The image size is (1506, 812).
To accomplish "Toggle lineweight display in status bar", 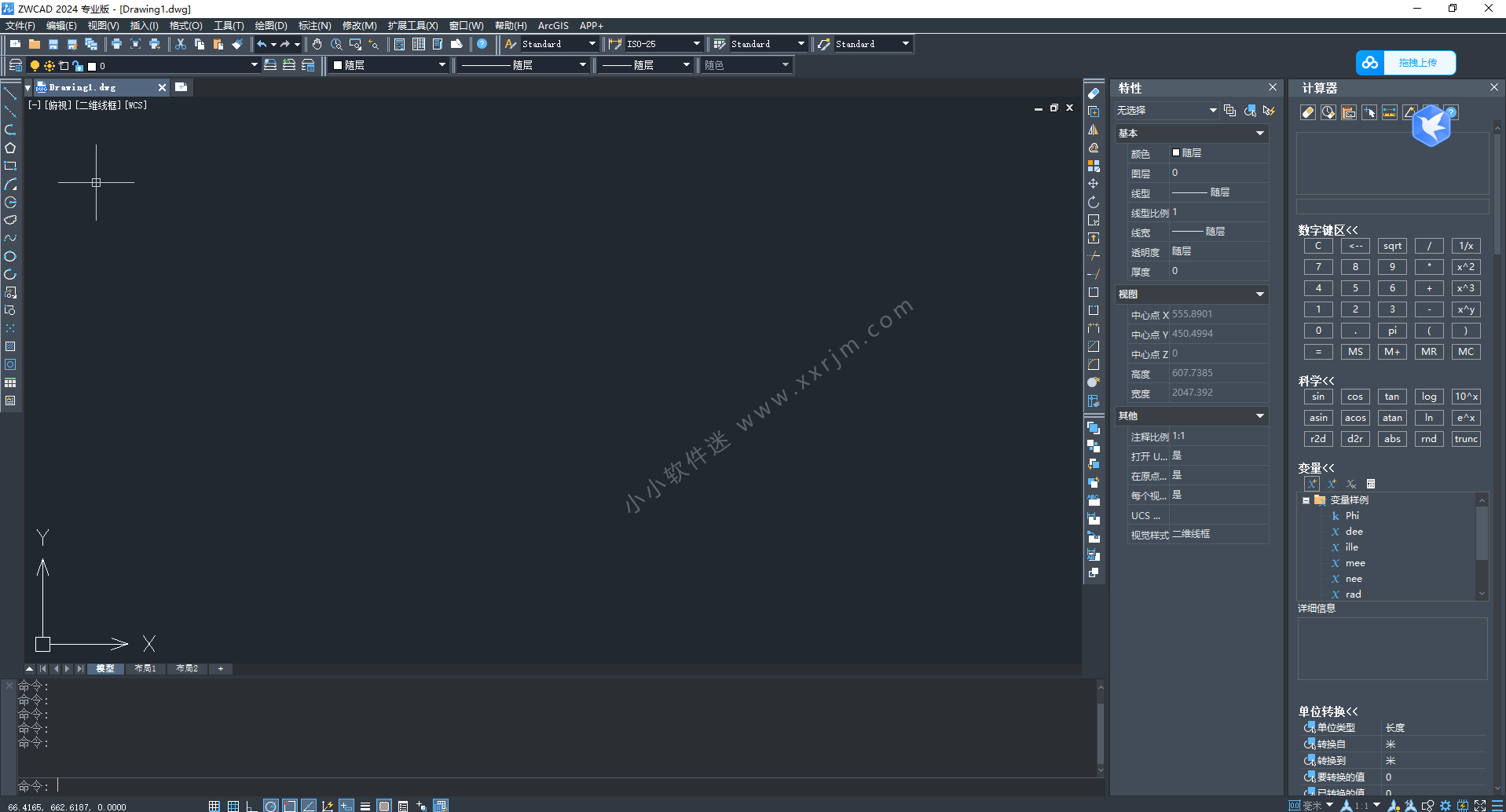I will pos(365,806).
